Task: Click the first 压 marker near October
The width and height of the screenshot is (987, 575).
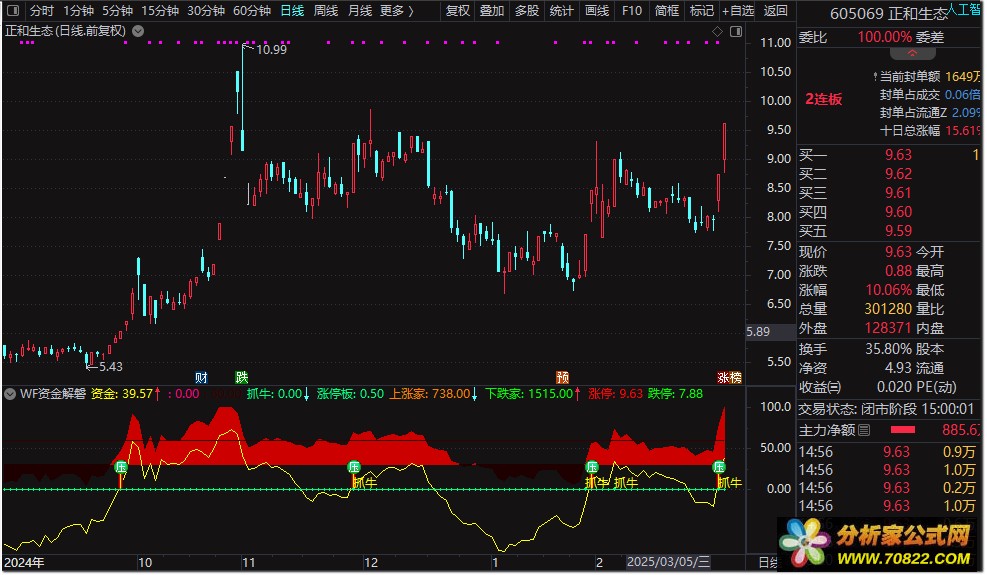Action: (121, 467)
